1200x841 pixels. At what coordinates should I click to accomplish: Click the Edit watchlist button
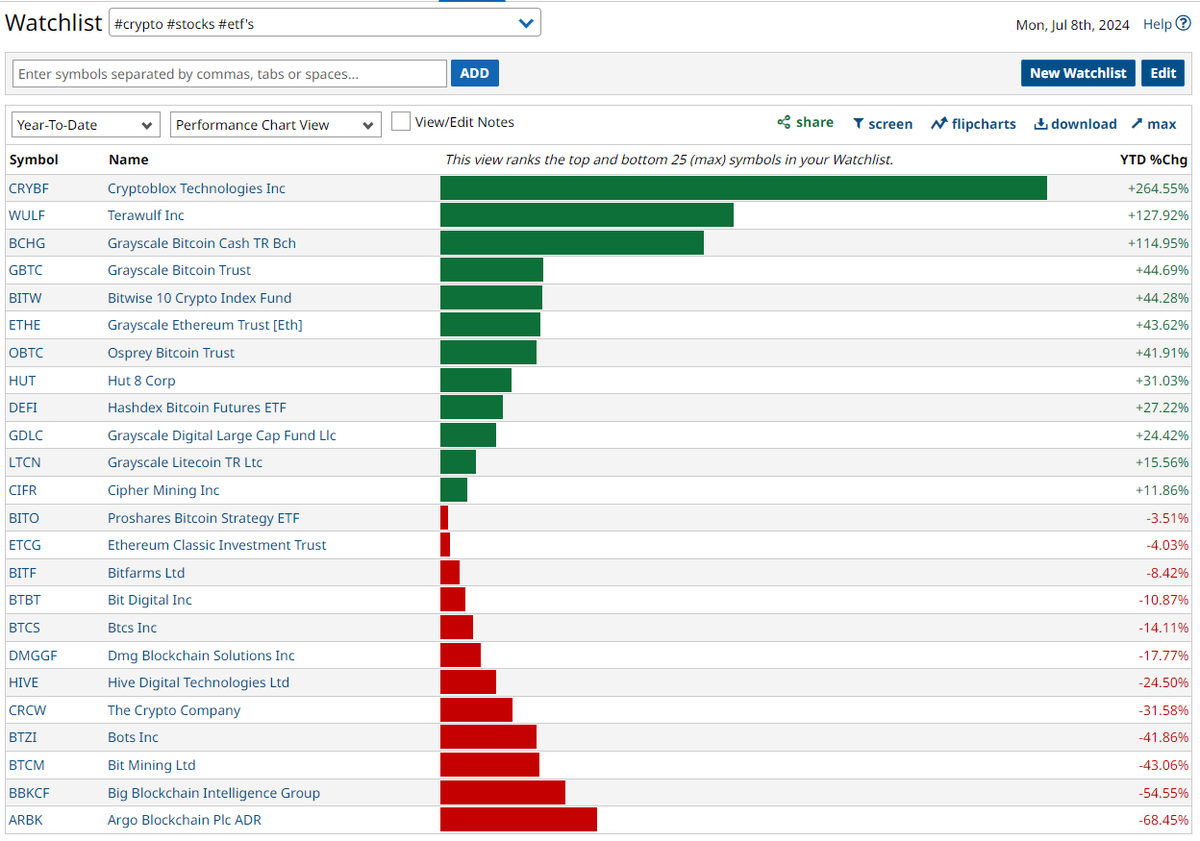pyautogui.click(x=1163, y=73)
